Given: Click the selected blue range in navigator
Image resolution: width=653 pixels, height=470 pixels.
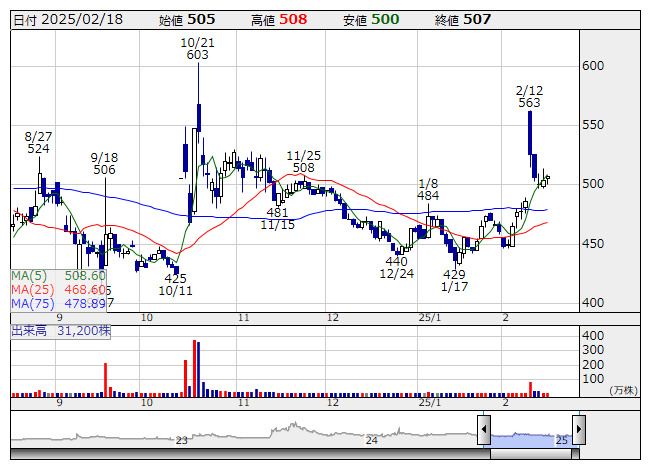Looking at the screenshot, I should click(x=531, y=440).
